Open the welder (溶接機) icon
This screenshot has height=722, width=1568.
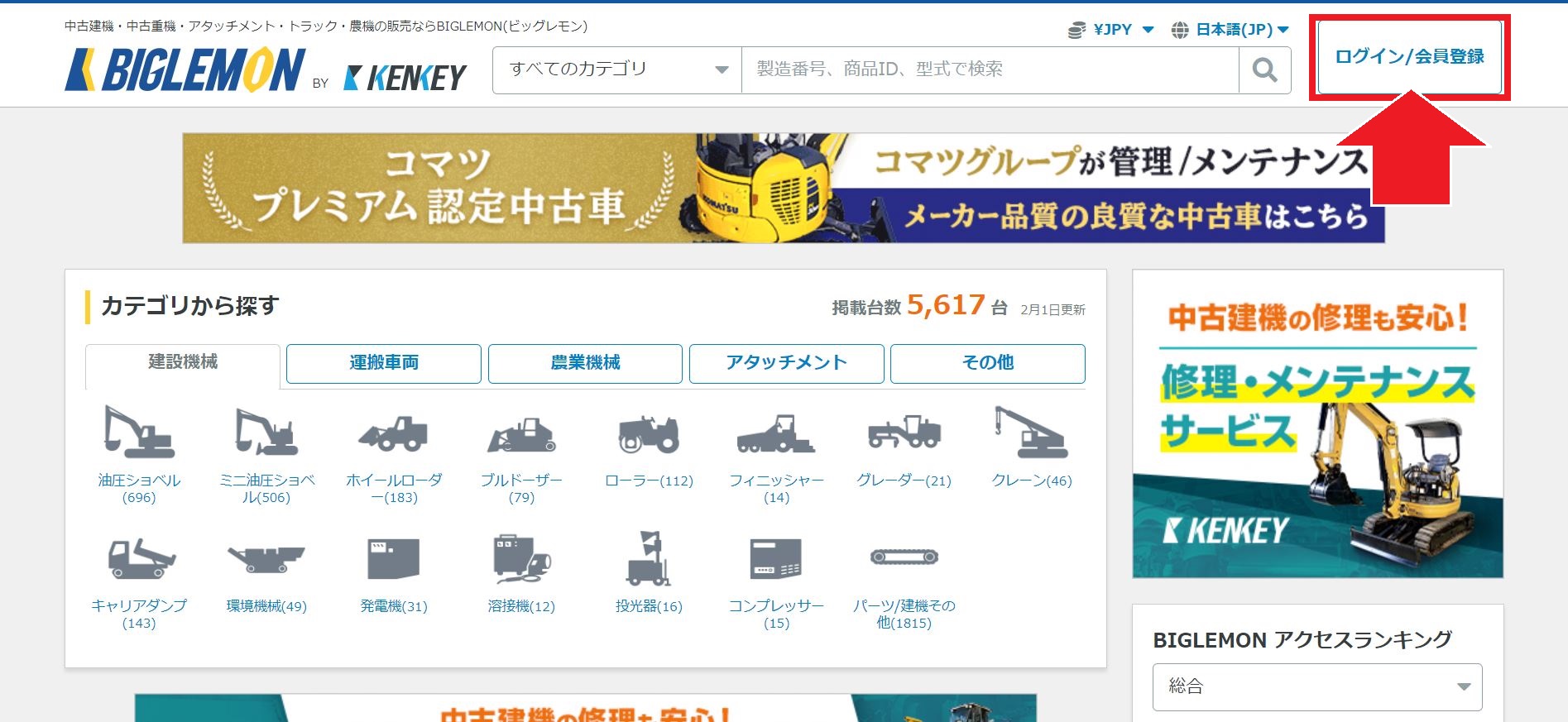tap(521, 560)
